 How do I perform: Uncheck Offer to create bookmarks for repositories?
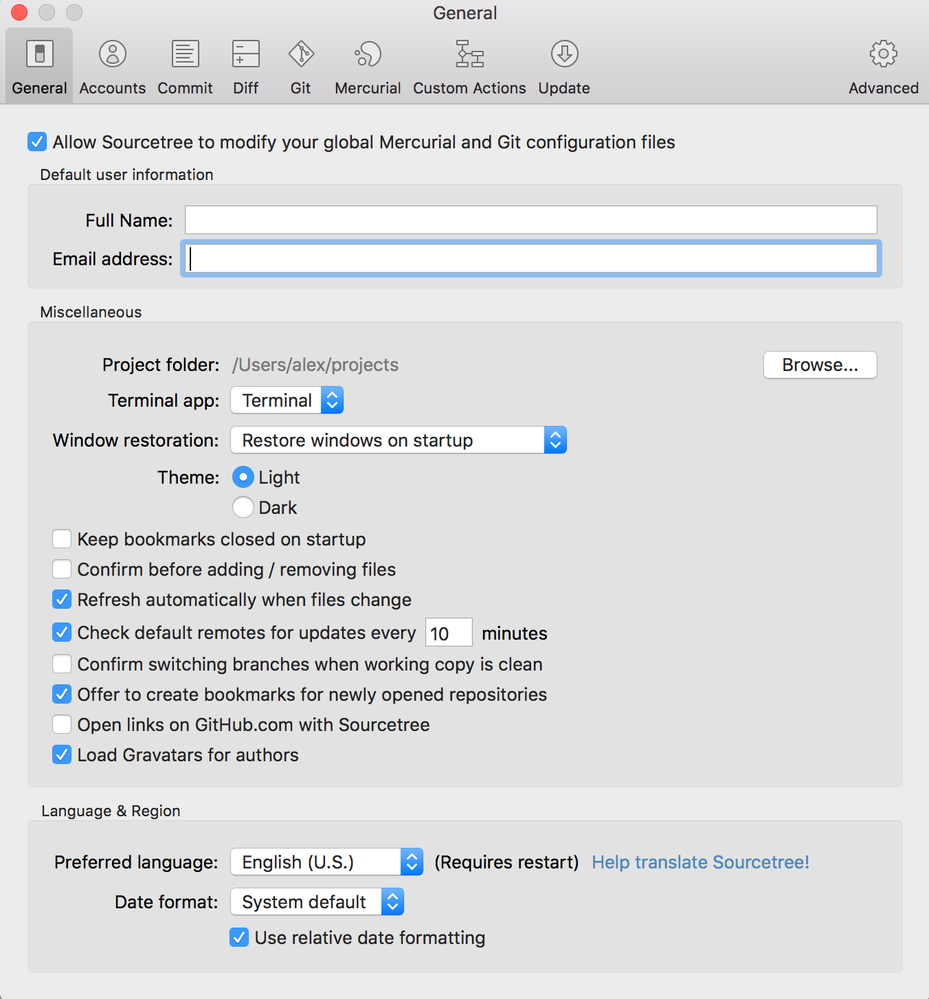[62, 694]
